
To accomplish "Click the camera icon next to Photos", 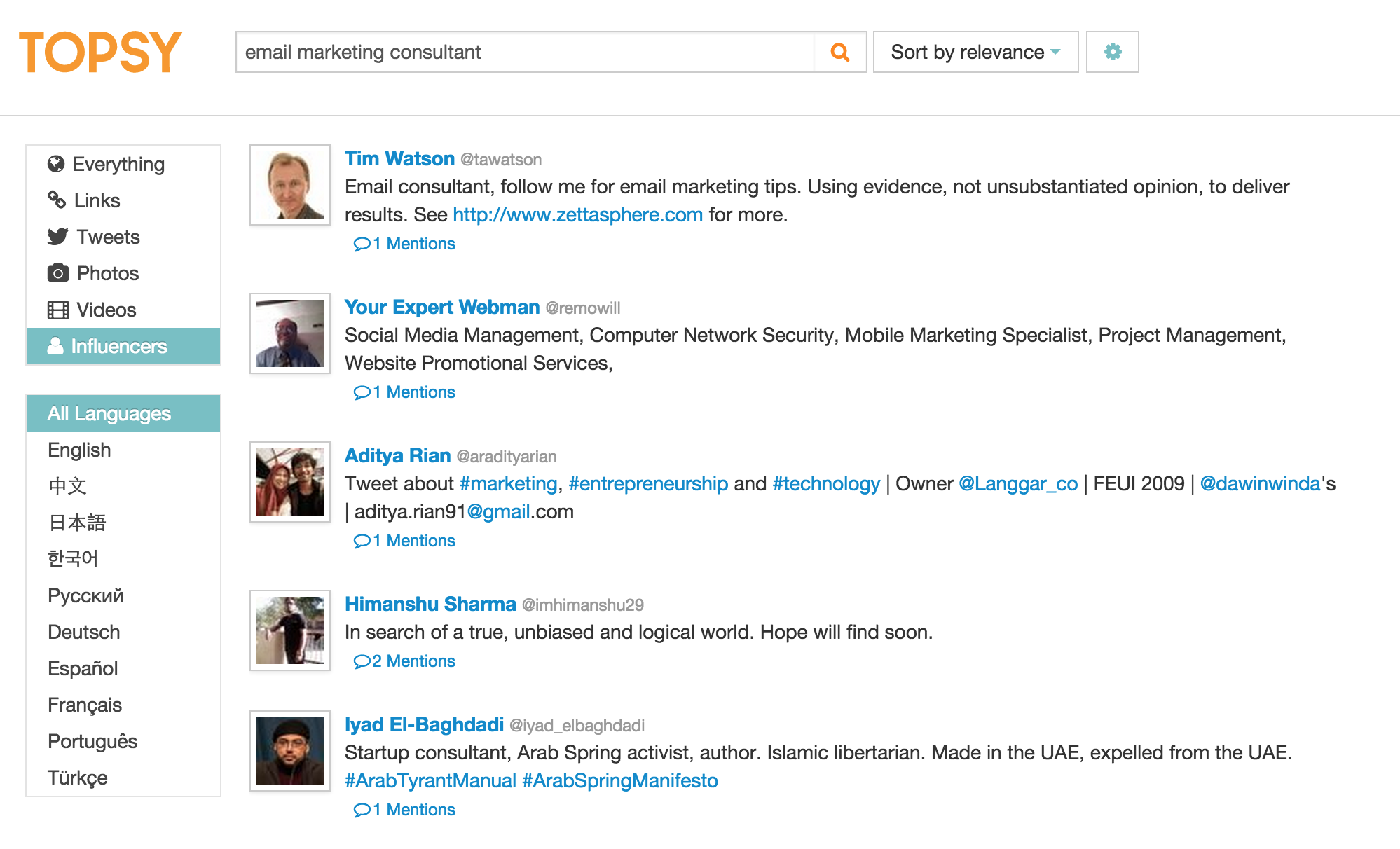I will (56, 273).
